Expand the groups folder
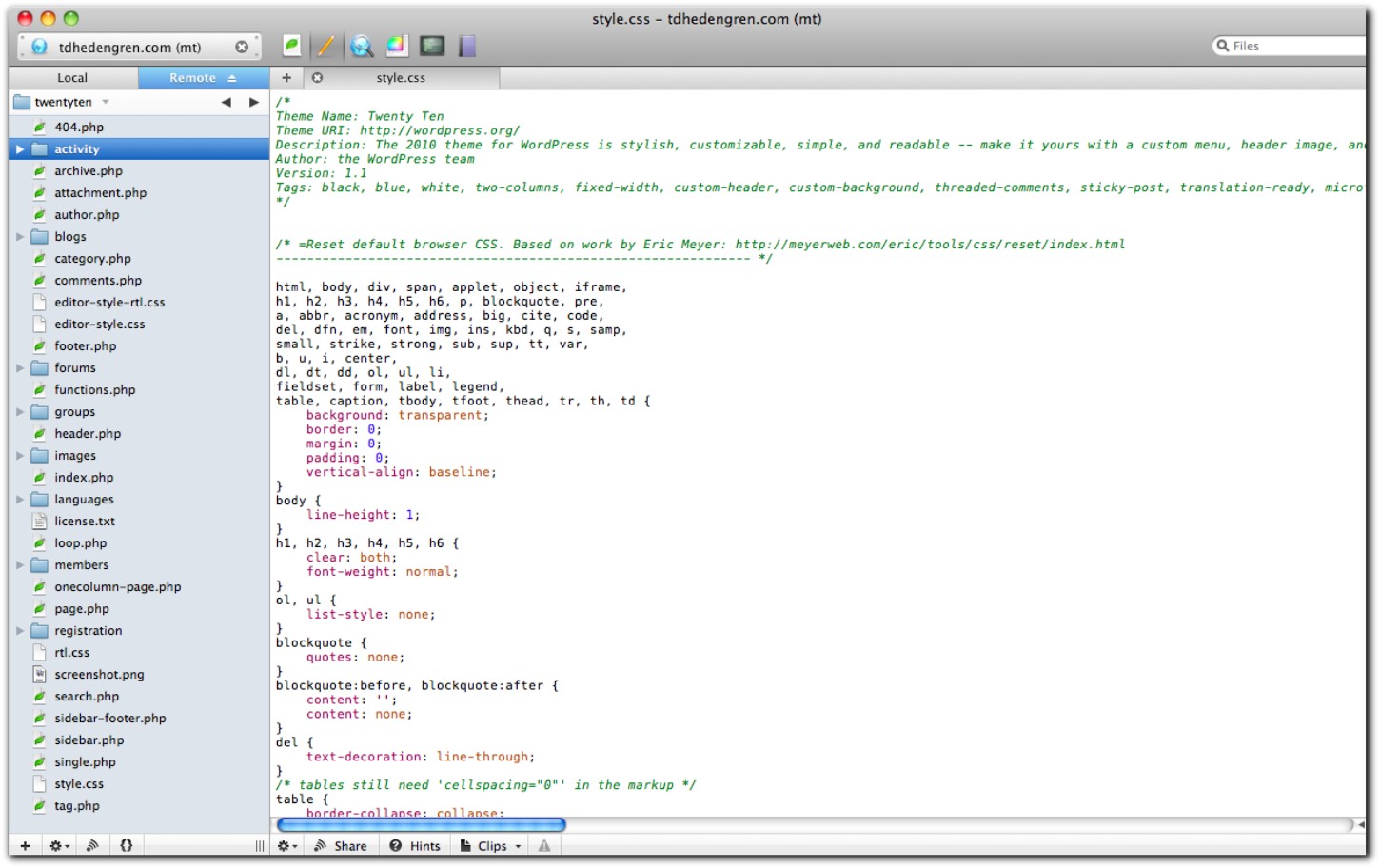Screen dimensions: 1380x868 click(x=20, y=412)
